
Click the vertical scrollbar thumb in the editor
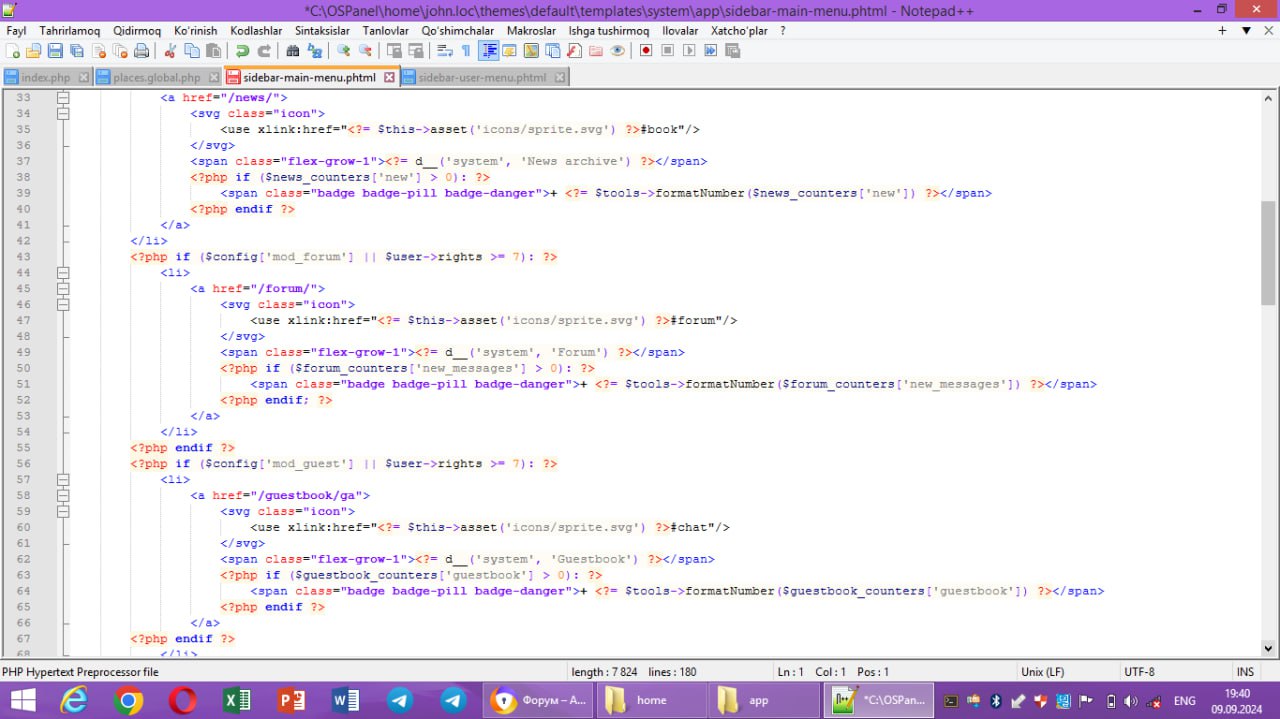pos(1268,250)
